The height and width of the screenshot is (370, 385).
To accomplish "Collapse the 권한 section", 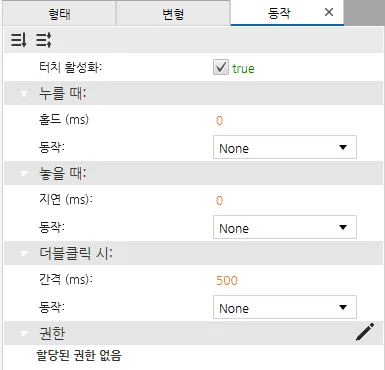I will [x=24, y=333].
